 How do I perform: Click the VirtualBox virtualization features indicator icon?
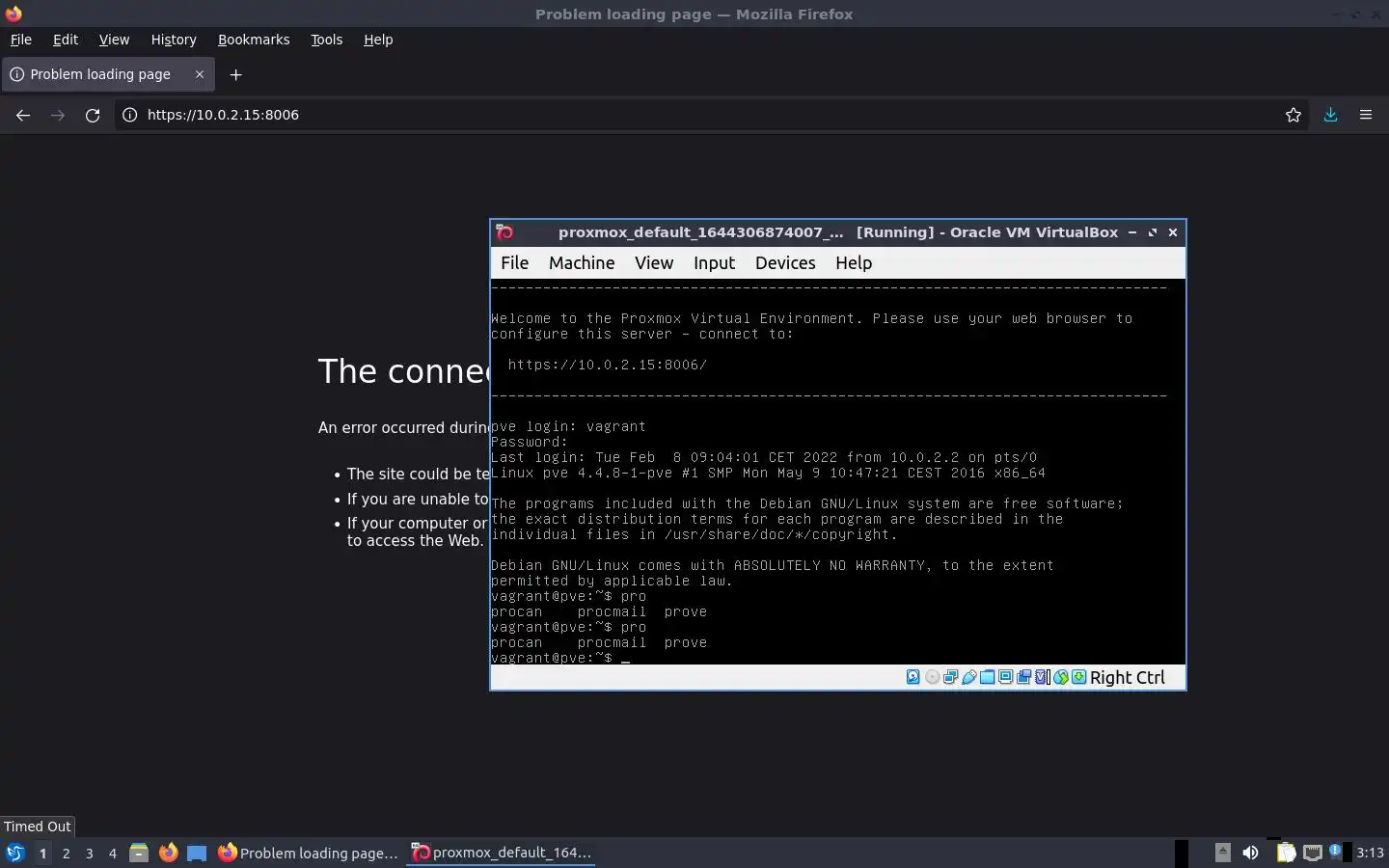pyautogui.click(x=1042, y=677)
